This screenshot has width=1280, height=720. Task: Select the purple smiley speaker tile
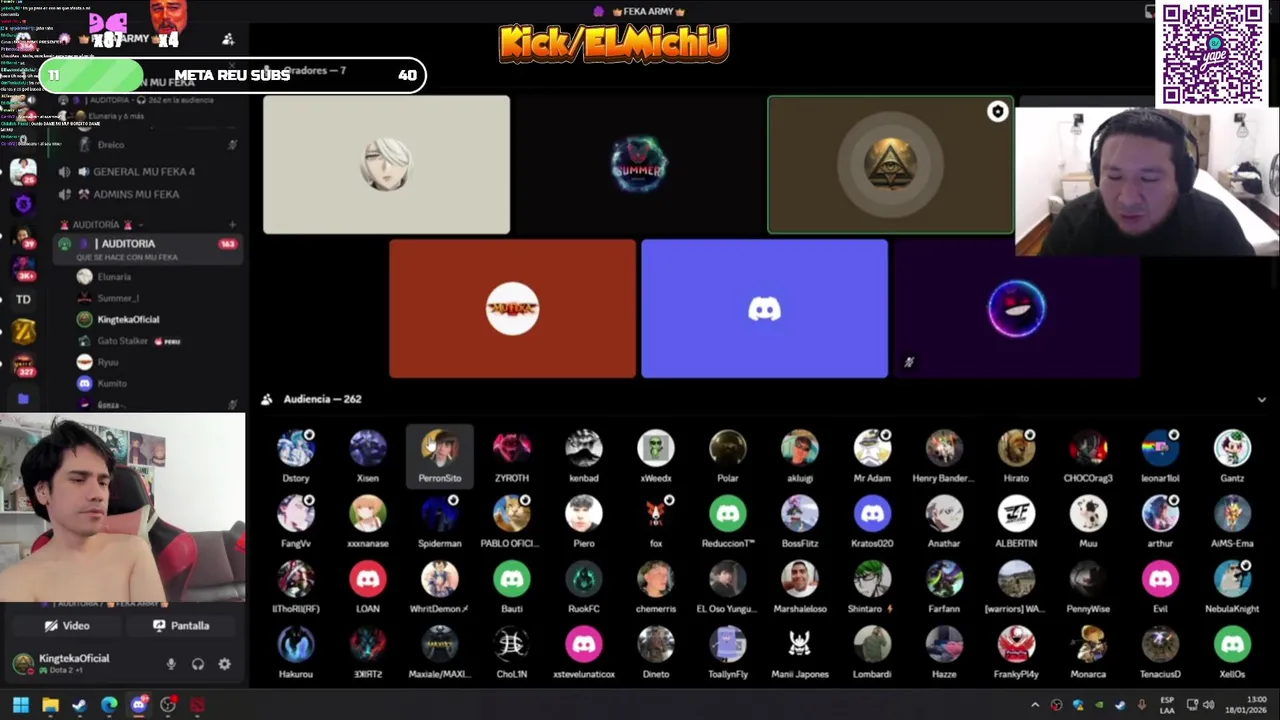click(x=1016, y=309)
